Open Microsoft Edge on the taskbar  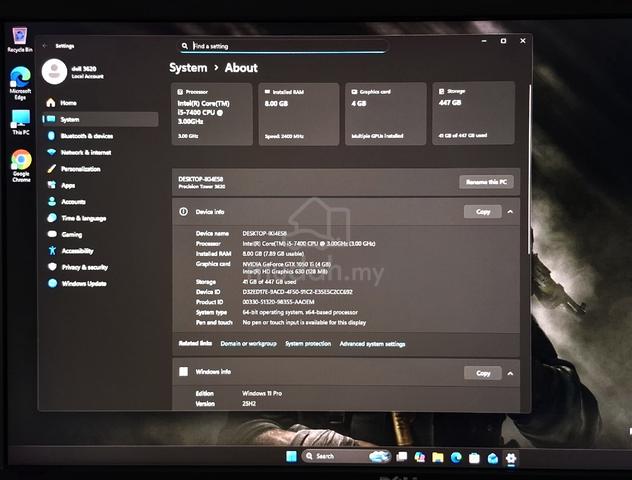click(456, 457)
